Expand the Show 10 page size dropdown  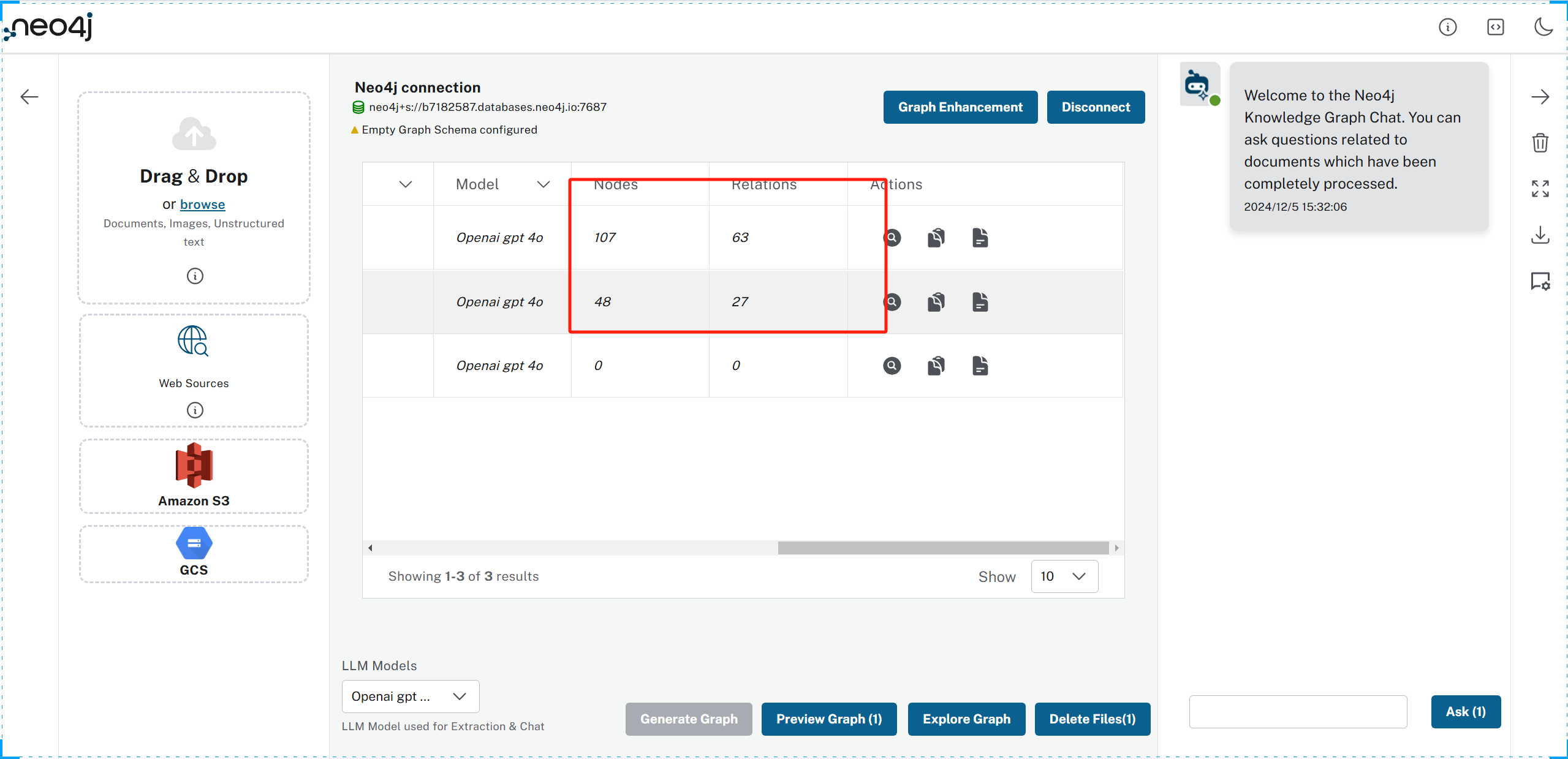coord(1064,576)
